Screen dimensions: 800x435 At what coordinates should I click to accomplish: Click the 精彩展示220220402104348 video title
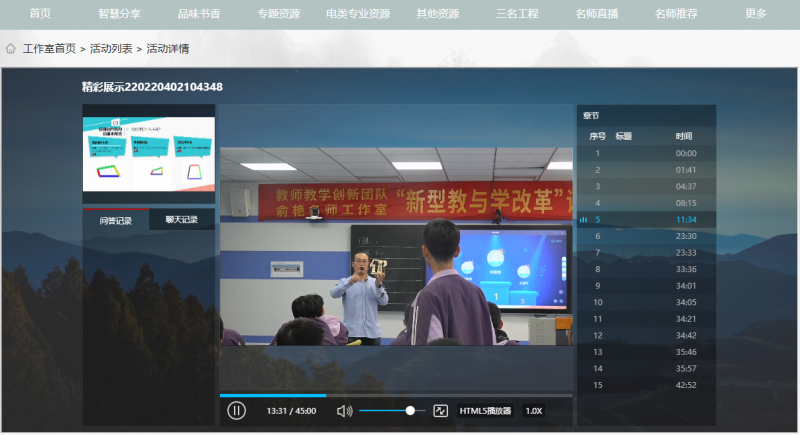(152, 87)
